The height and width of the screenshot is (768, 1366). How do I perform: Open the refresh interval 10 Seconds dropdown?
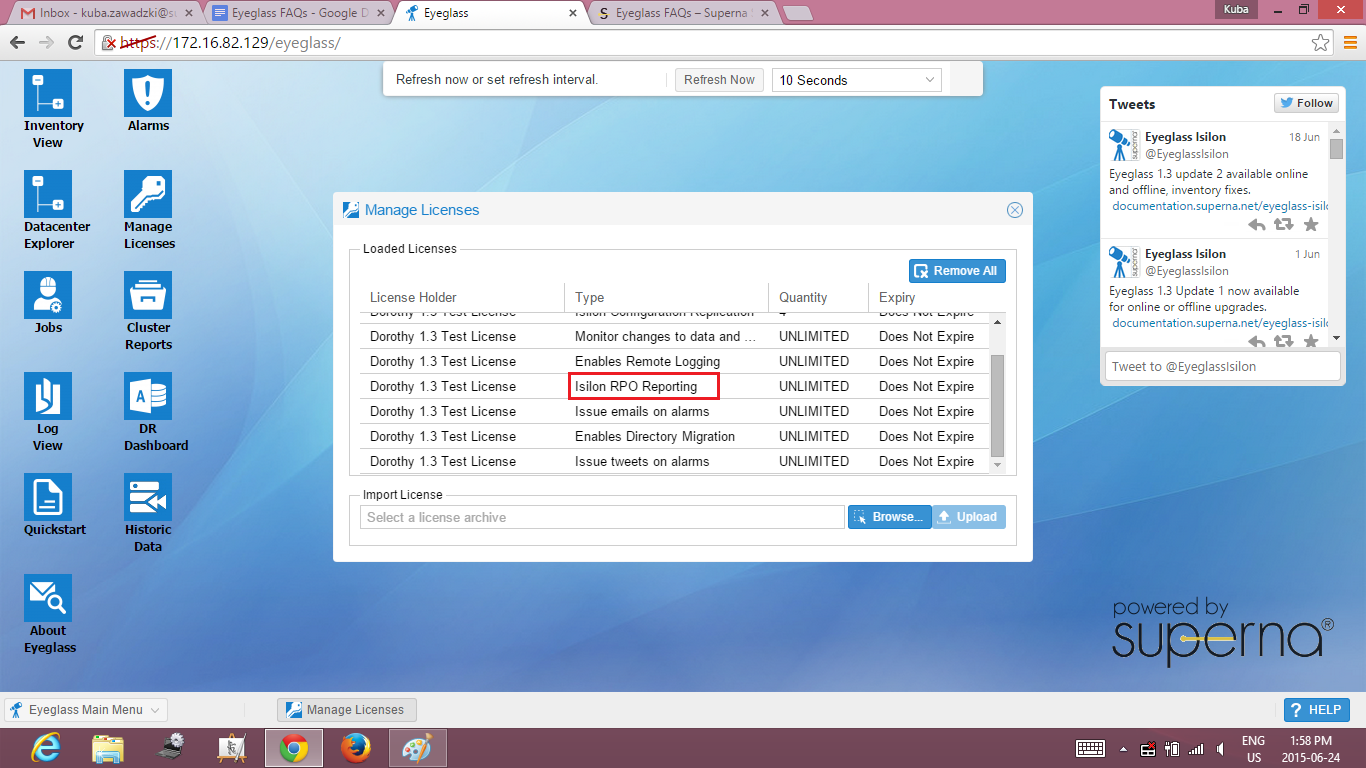pyautogui.click(x=856, y=80)
